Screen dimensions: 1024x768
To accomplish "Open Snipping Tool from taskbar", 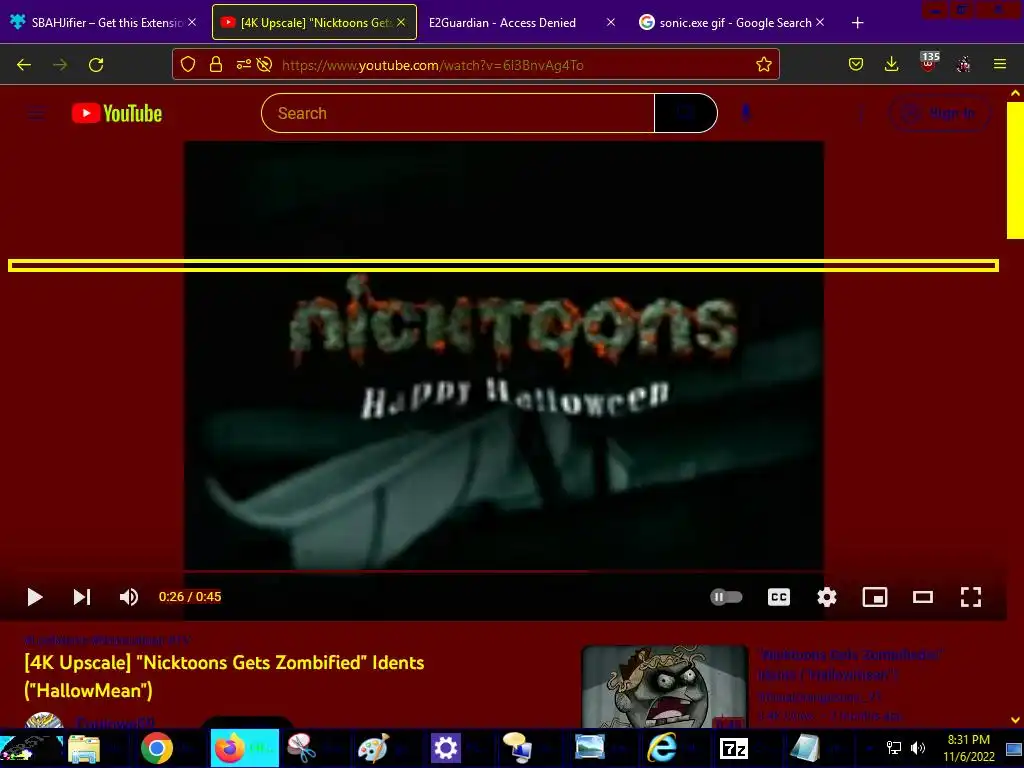I will pos(301,748).
